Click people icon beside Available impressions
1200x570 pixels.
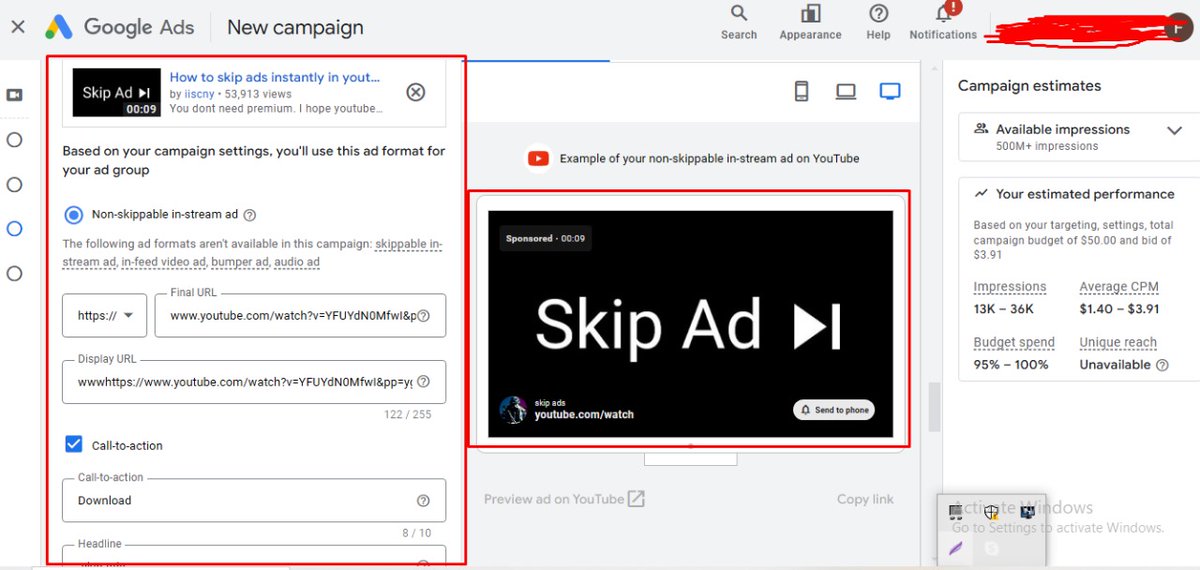[x=981, y=129]
